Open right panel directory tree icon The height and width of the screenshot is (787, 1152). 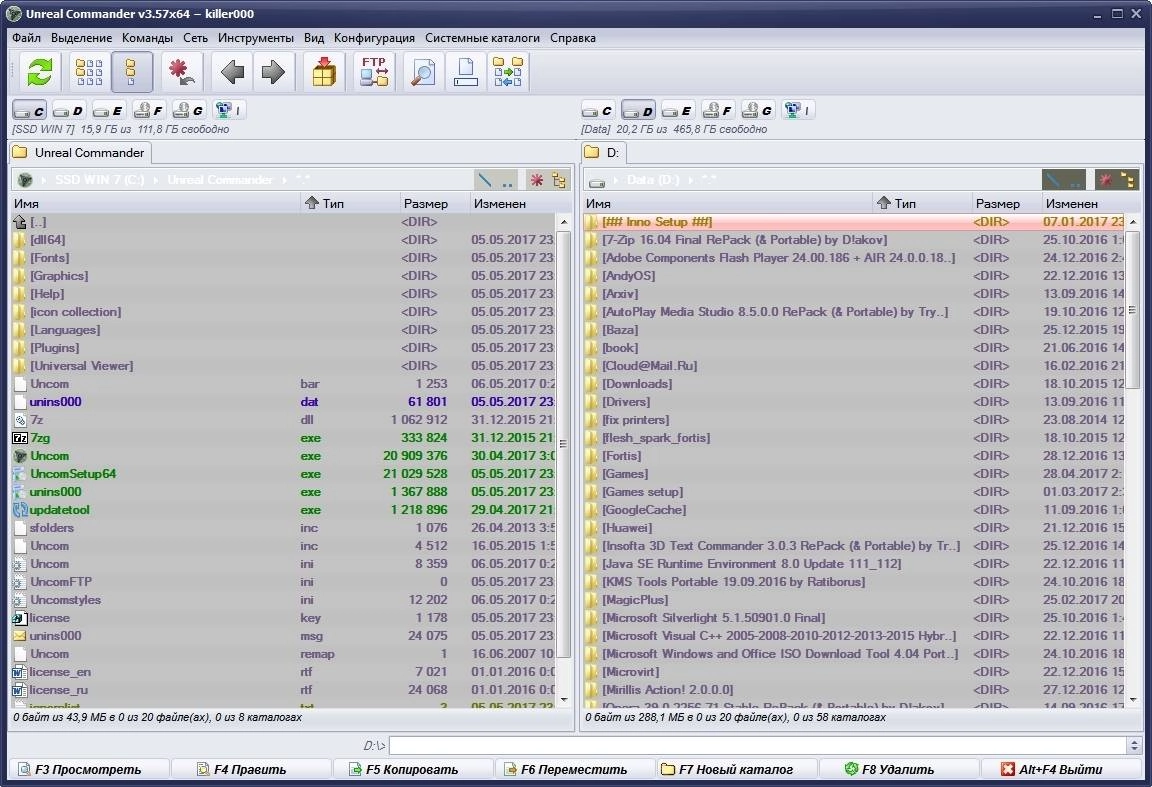click(1128, 179)
